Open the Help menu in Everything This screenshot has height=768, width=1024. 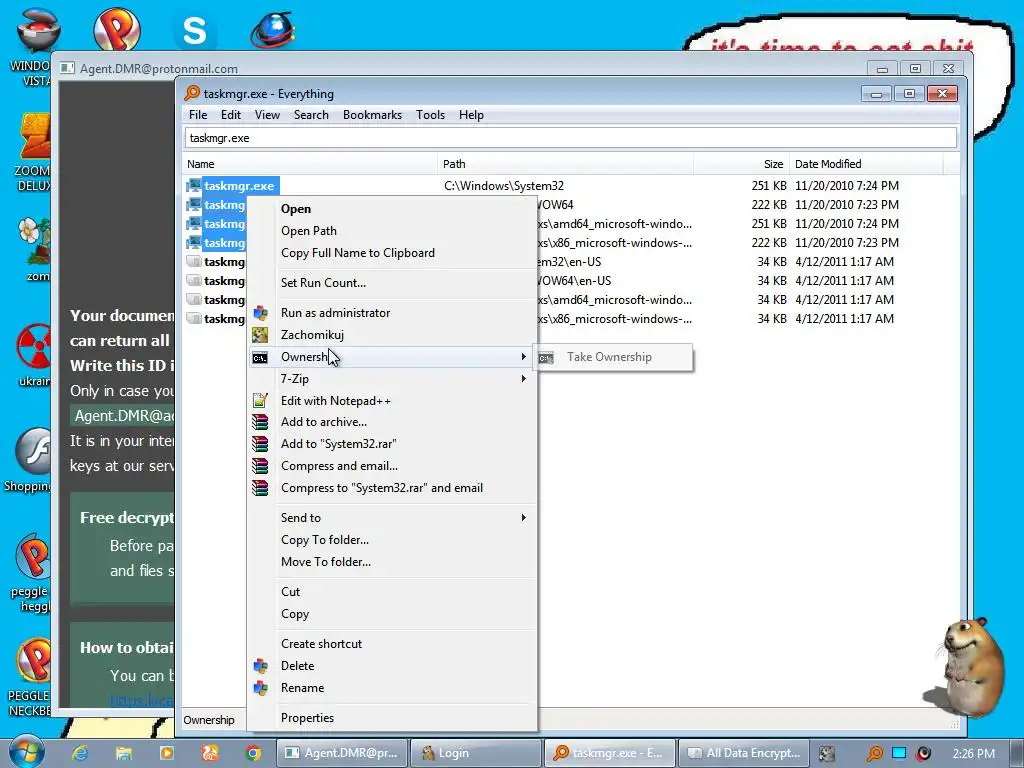click(x=471, y=115)
